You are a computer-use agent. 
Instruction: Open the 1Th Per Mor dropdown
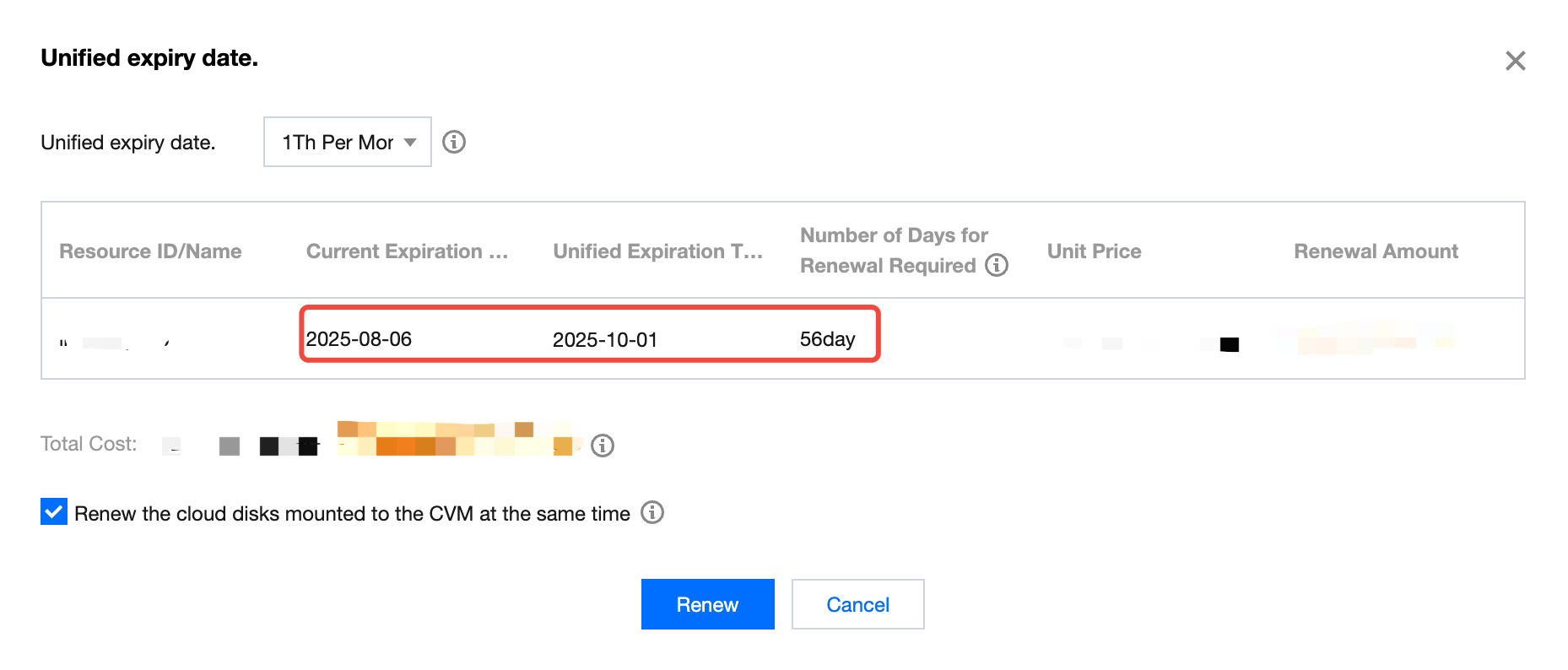pyautogui.click(x=347, y=142)
